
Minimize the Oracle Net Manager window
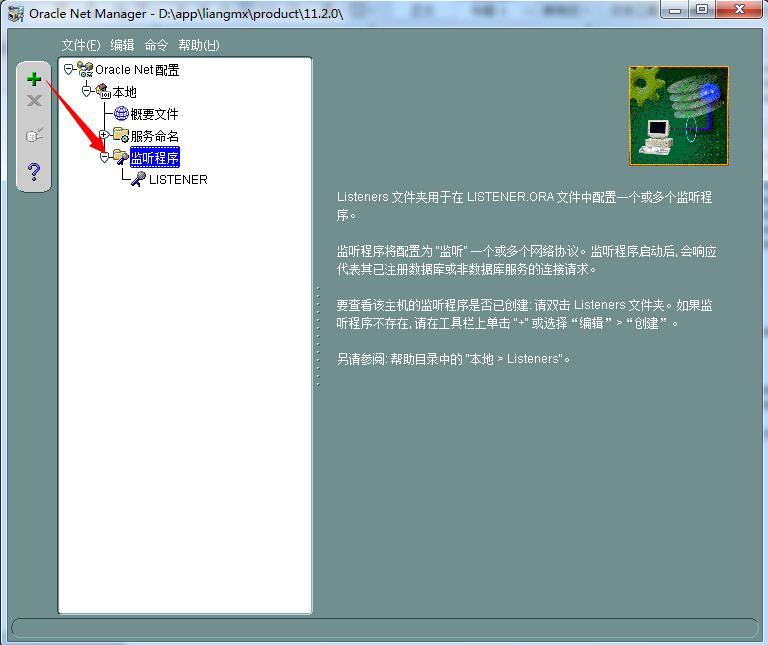(675, 10)
